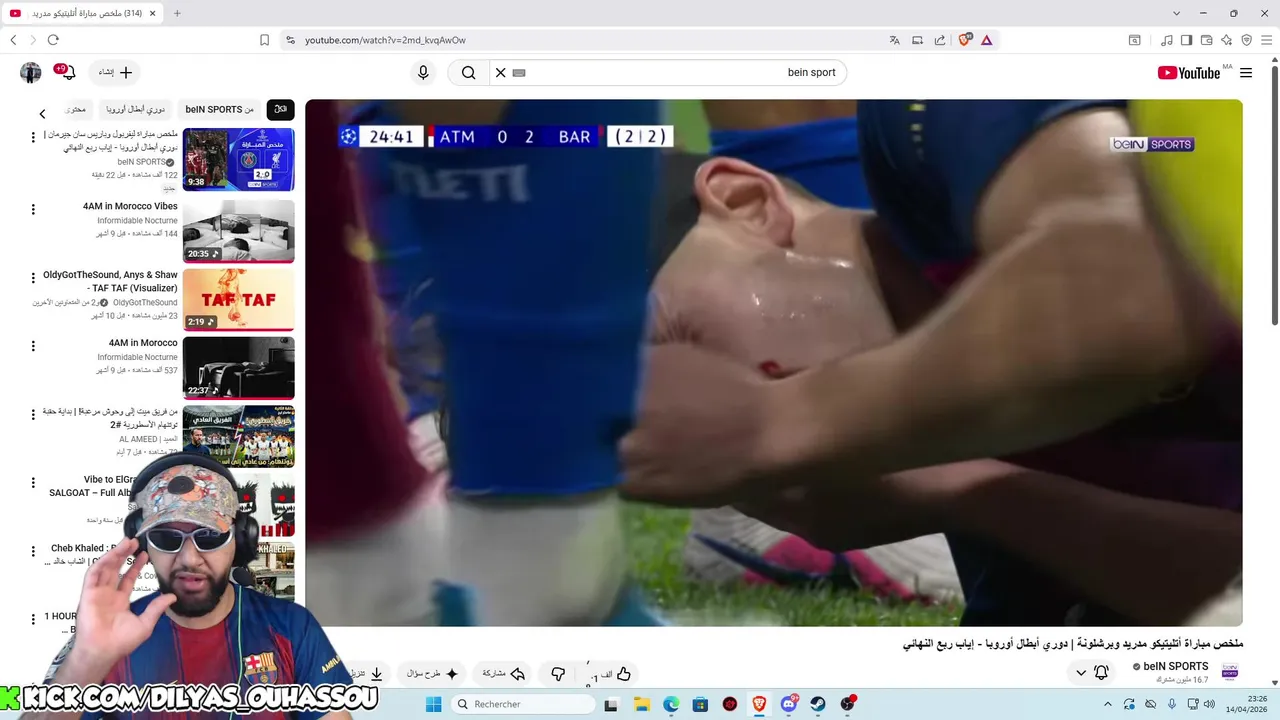This screenshot has height=720, width=1280.
Task: Select the 'محتوى' filter chip
Action: [x=76, y=109]
